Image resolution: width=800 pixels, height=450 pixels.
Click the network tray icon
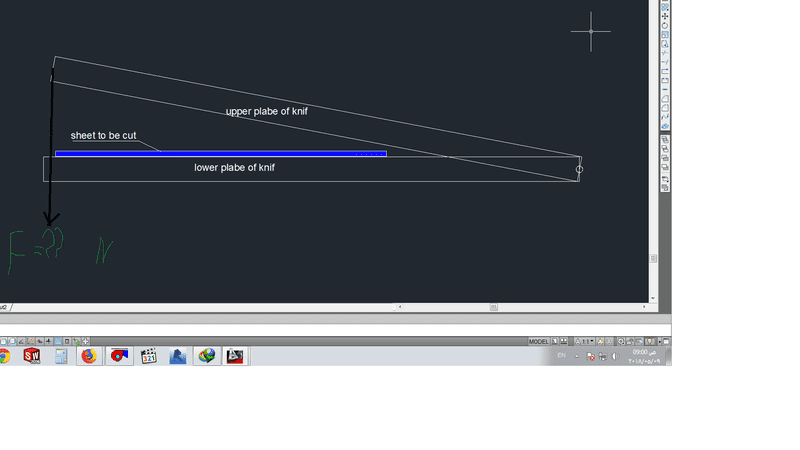coord(603,356)
